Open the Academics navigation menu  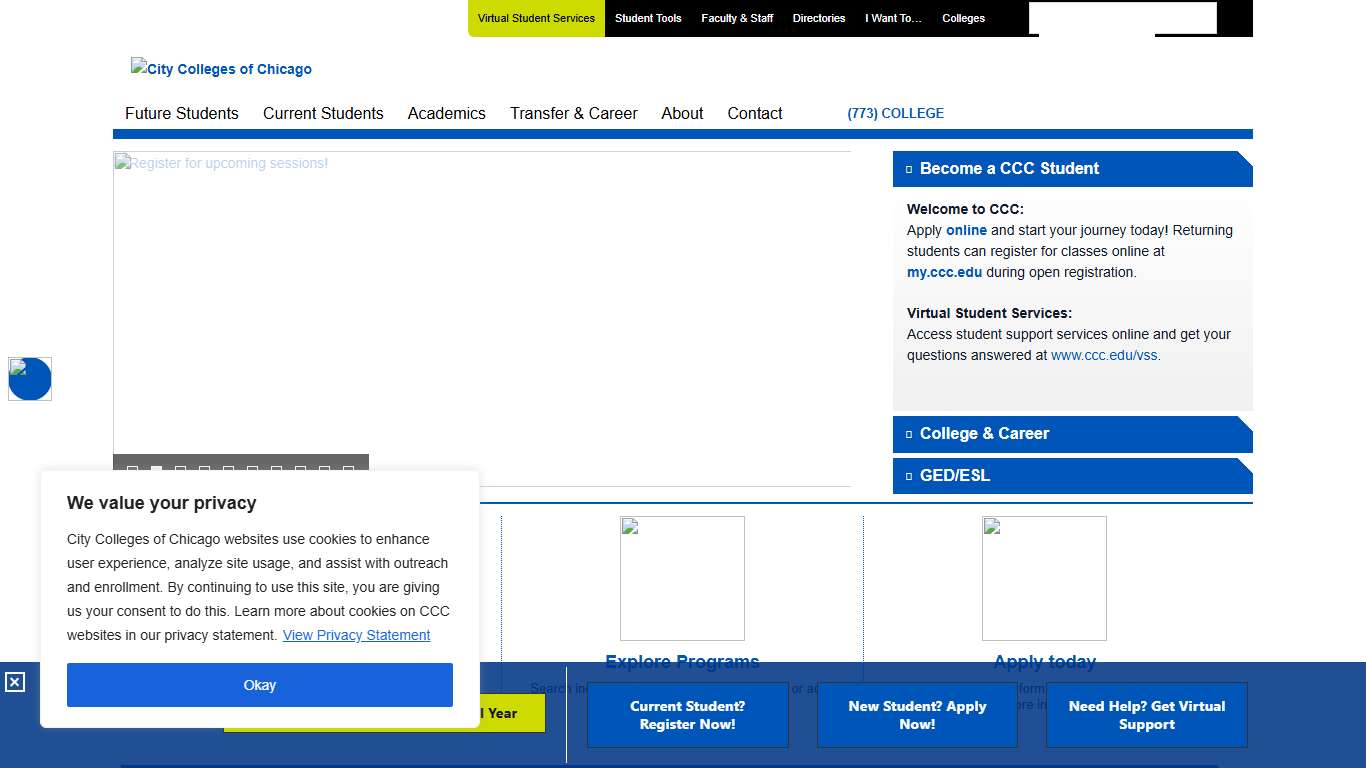[x=446, y=113]
